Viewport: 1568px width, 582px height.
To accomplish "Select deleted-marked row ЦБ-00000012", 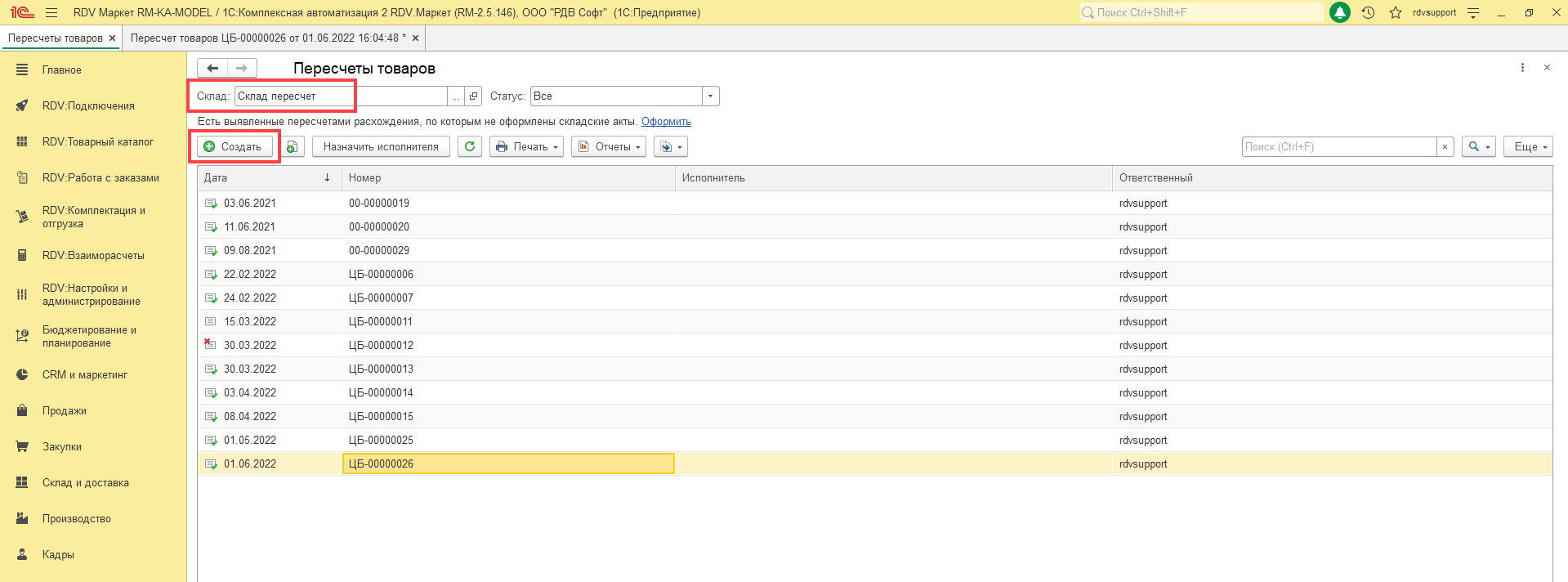I will 874,345.
